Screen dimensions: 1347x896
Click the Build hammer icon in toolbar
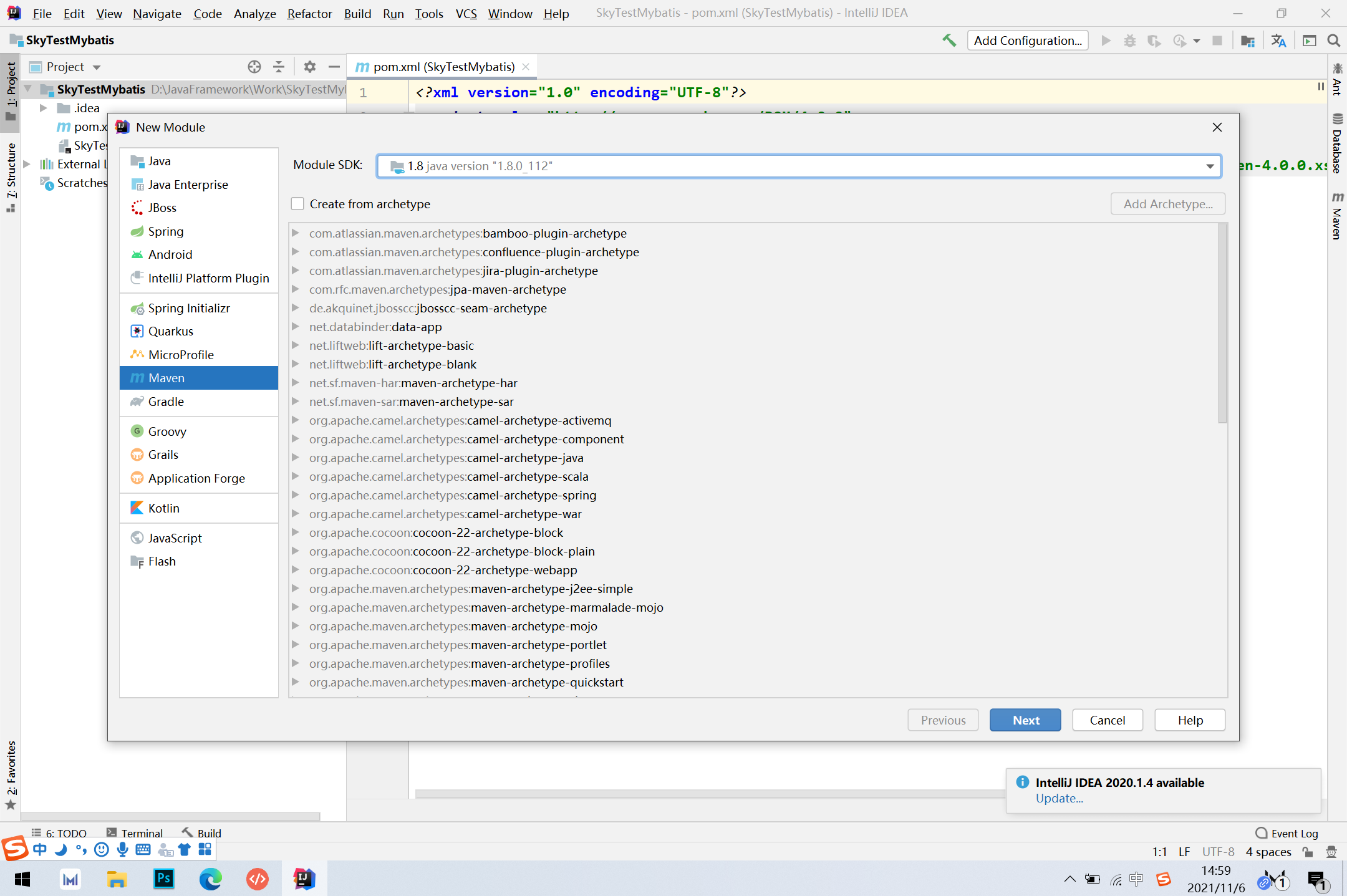pyautogui.click(x=949, y=41)
